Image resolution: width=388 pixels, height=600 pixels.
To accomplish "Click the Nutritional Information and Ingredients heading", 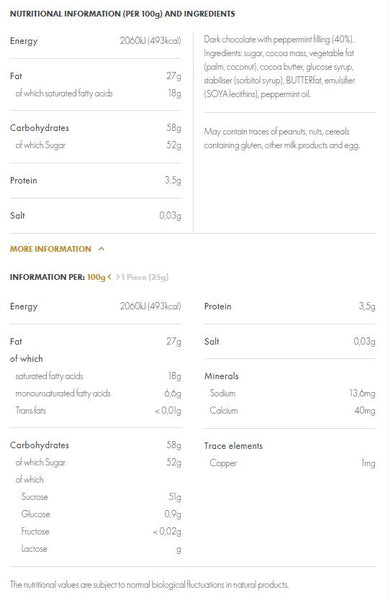I will [x=122, y=14].
